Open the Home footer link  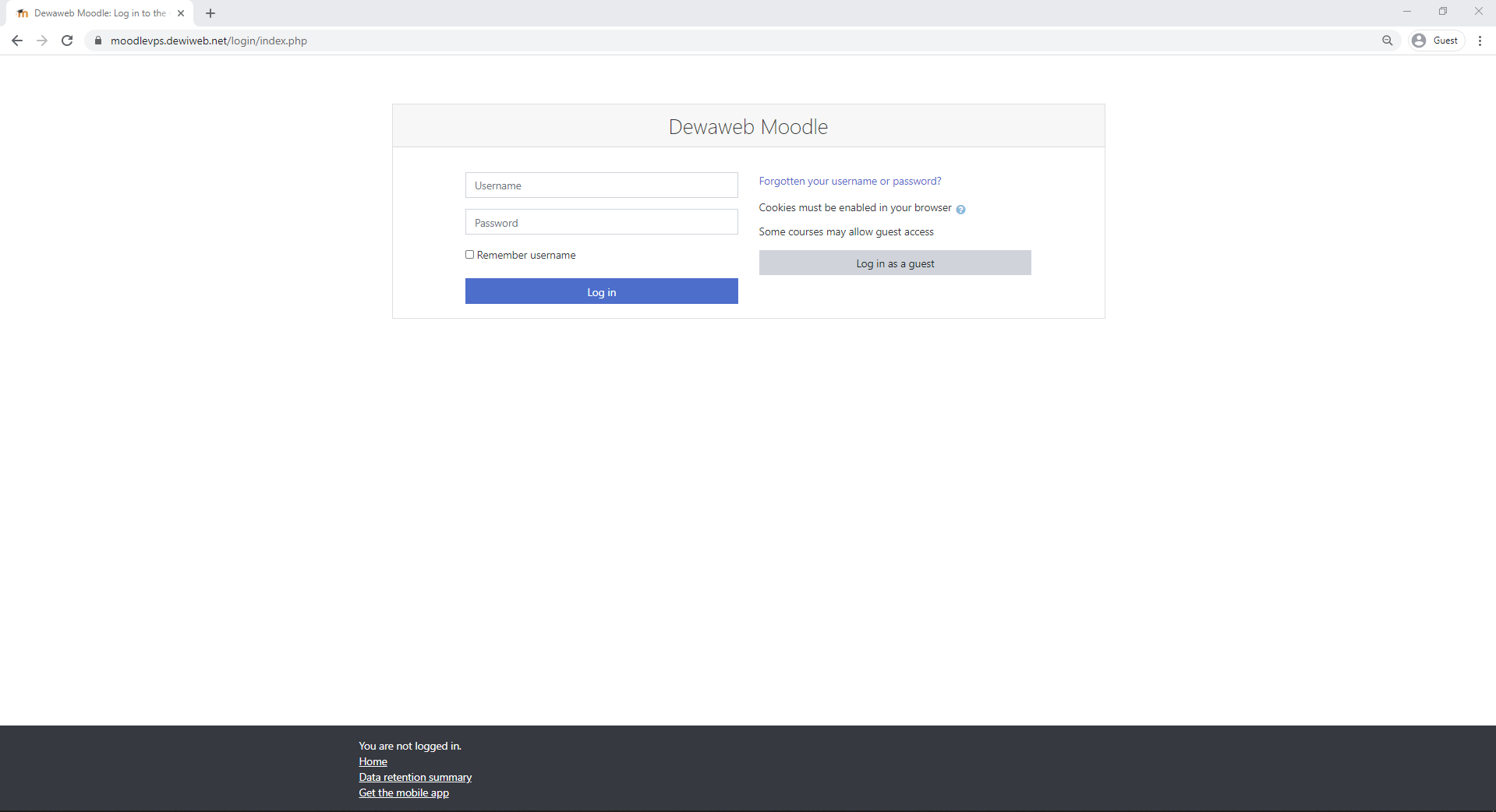(373, 761)
